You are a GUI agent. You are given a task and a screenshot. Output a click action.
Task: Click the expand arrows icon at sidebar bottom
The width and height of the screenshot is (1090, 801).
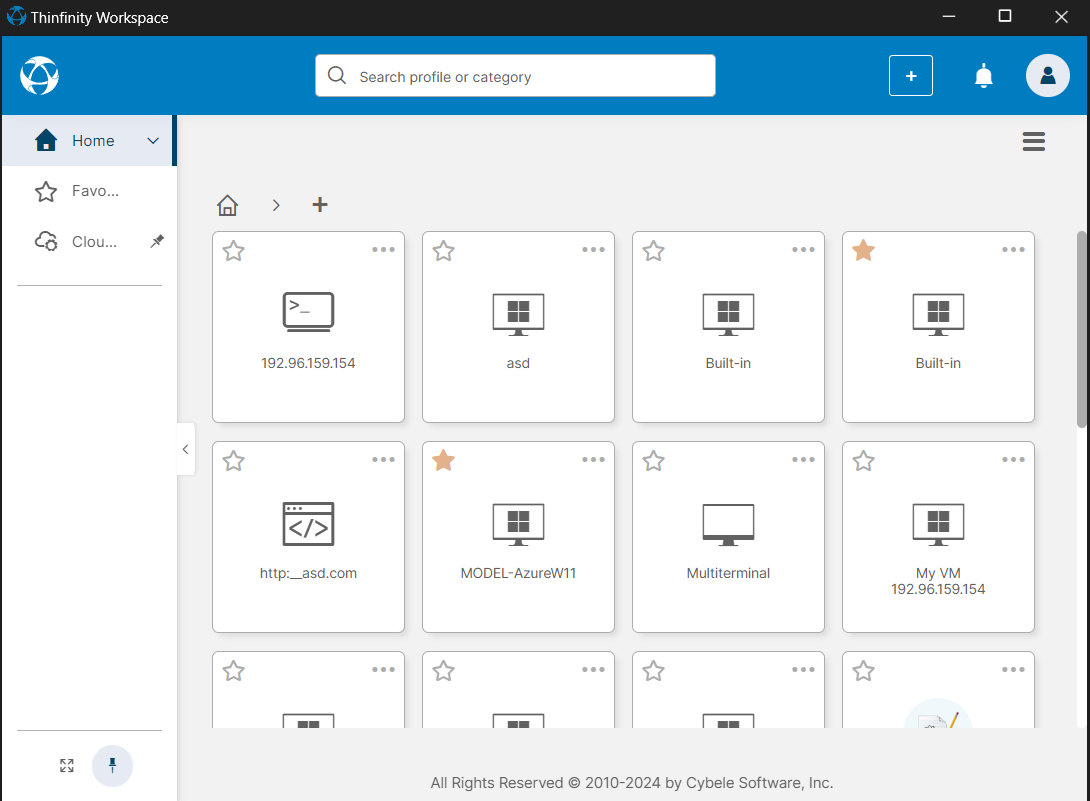coord(67,766)
